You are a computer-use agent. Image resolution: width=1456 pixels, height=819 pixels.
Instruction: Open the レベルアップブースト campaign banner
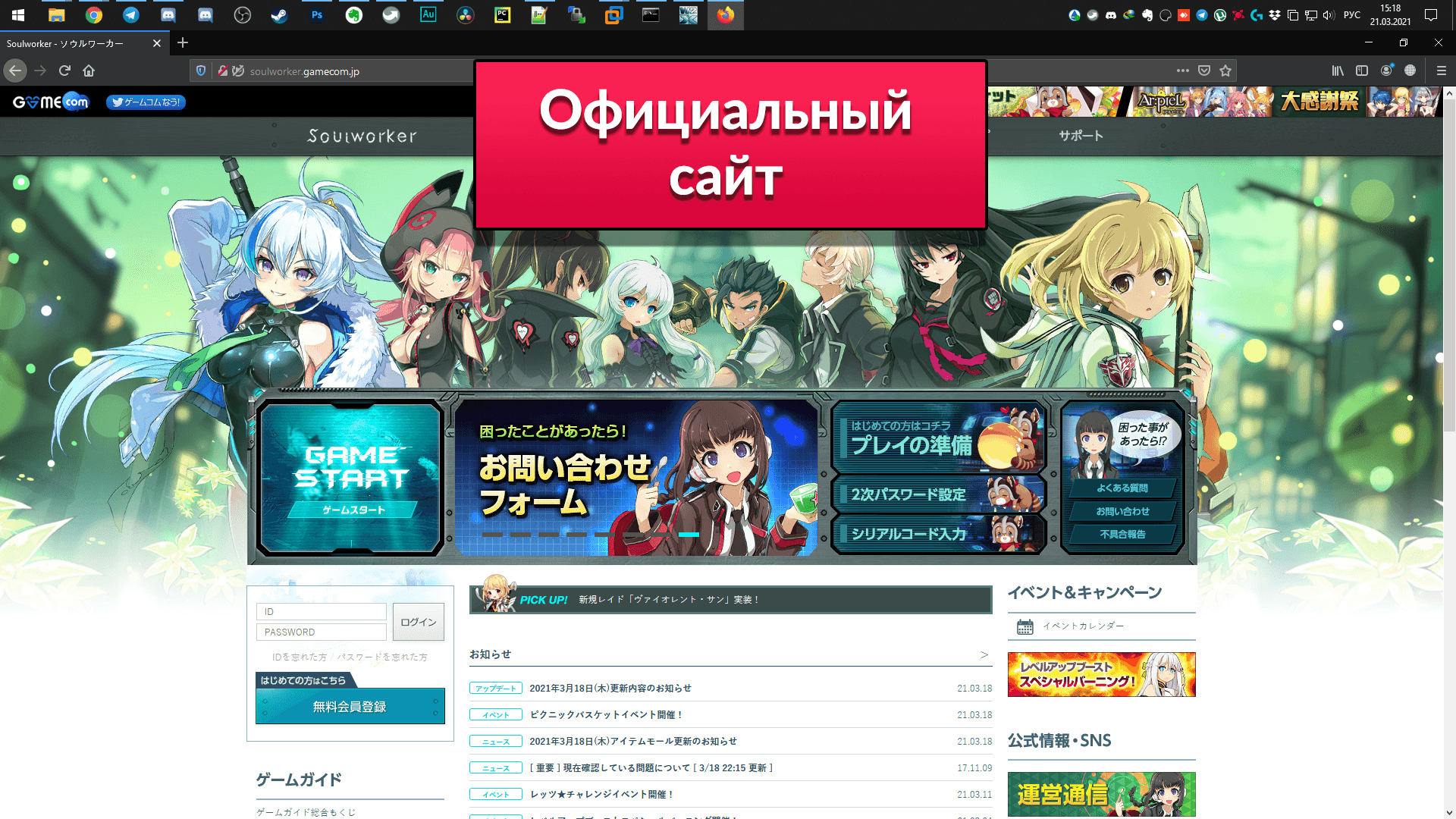[x=1101, y=674]
